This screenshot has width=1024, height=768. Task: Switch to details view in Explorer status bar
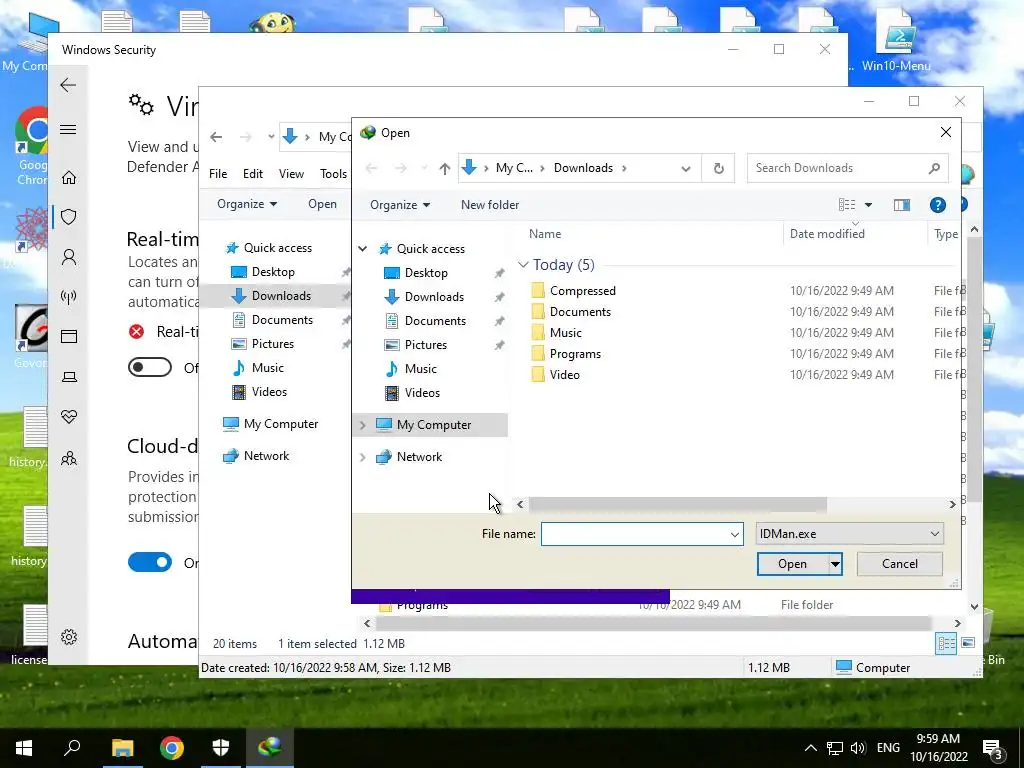point(946,643)
